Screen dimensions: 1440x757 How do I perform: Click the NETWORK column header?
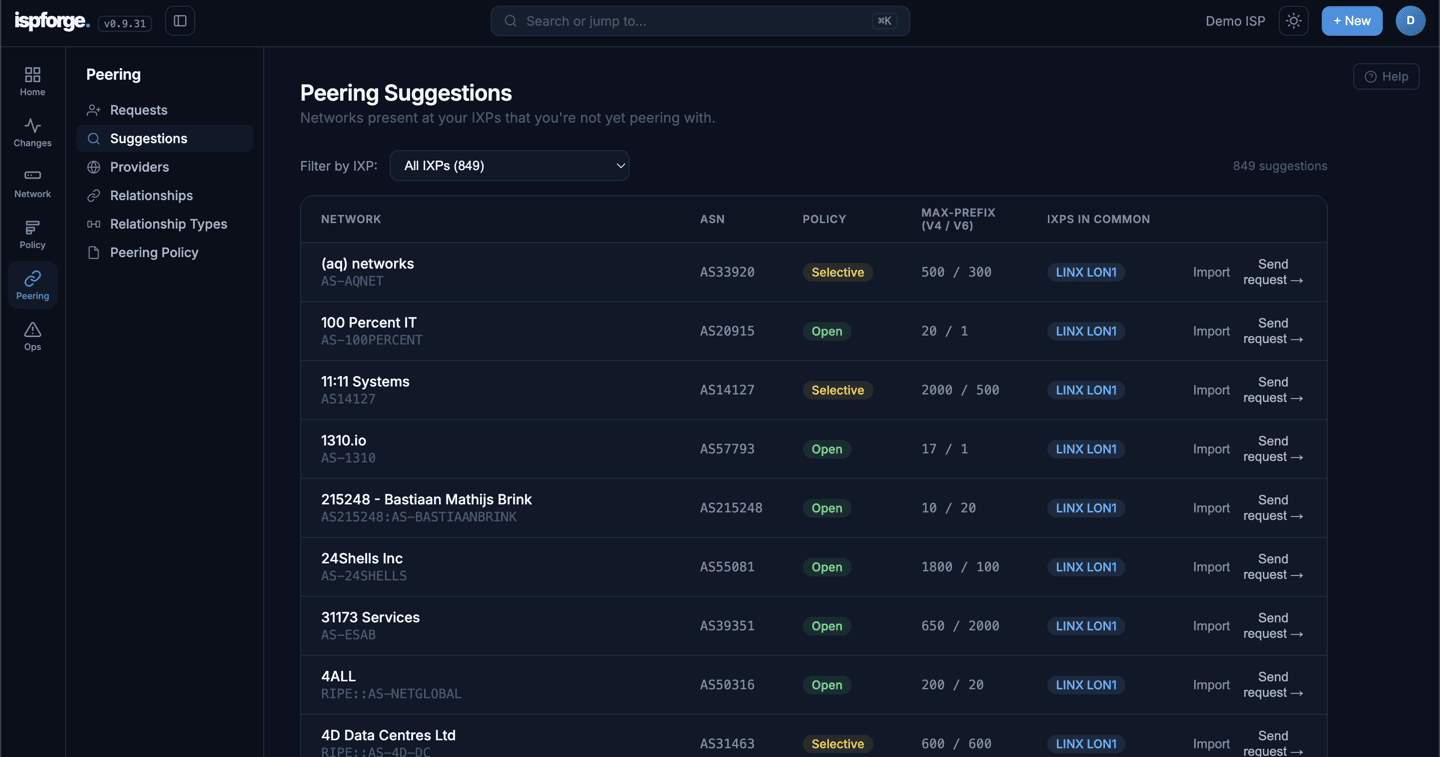point(351,219)
